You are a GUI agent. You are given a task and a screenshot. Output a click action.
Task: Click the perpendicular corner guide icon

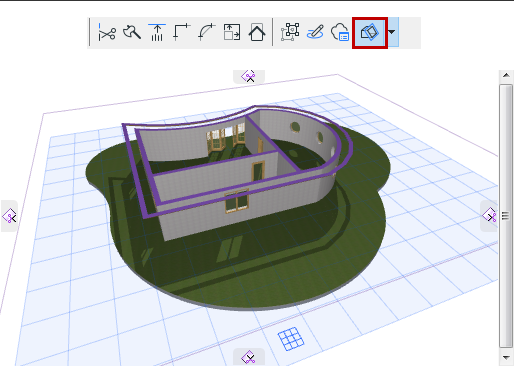click(x=182, y=33)
